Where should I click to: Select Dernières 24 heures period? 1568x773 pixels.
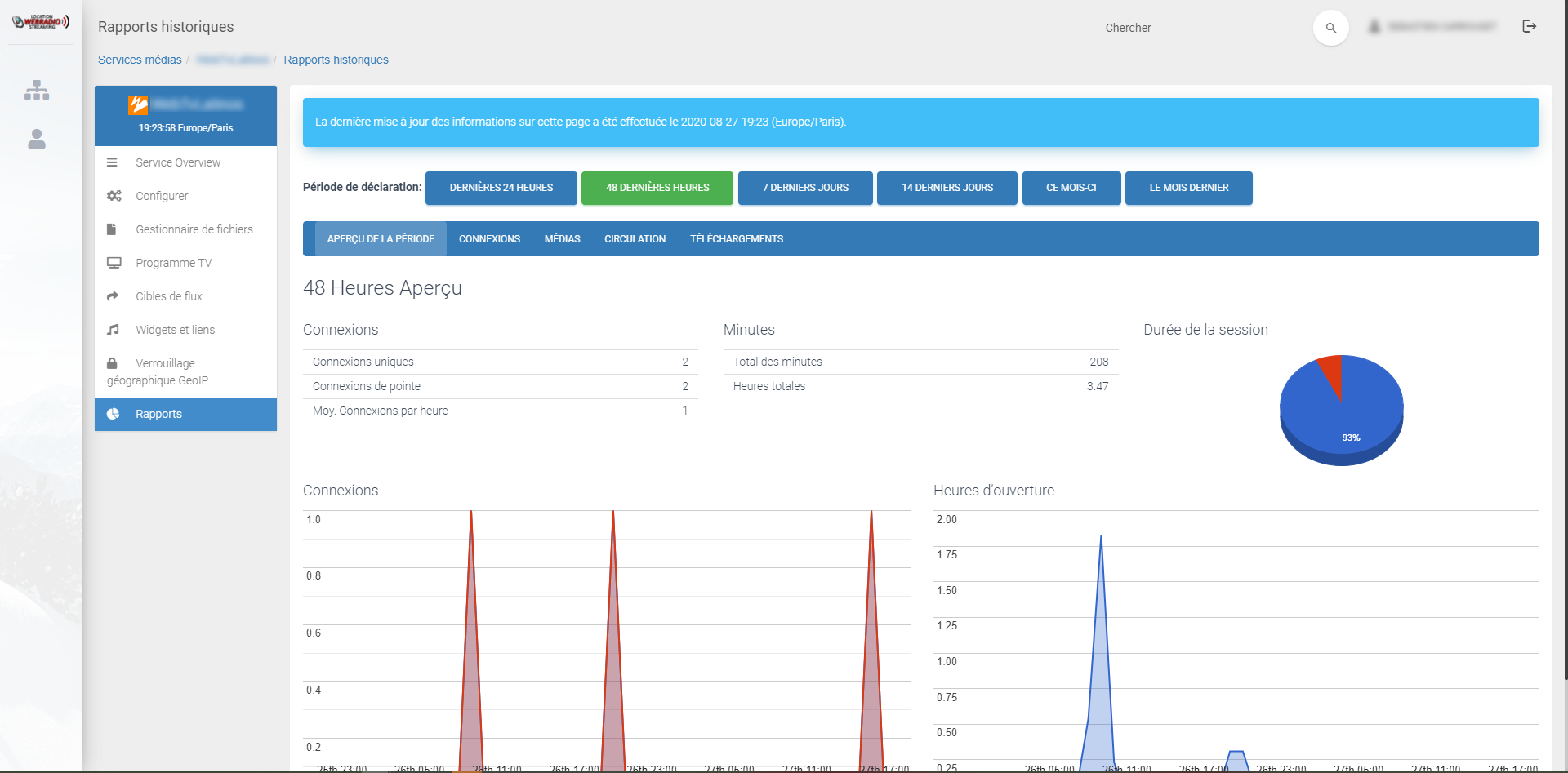tap(501, 188)
